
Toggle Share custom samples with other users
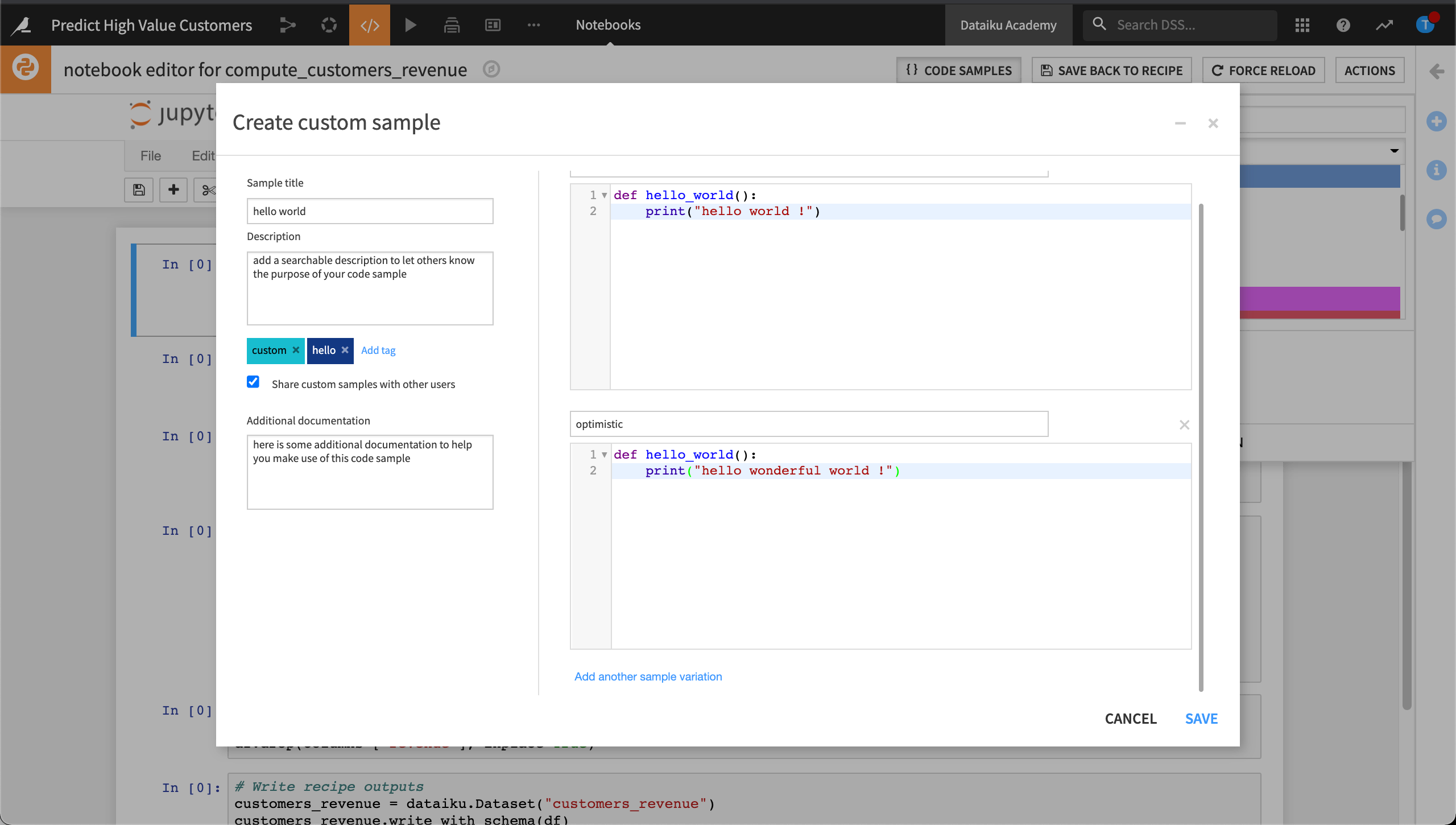click(x=253, y=382)
